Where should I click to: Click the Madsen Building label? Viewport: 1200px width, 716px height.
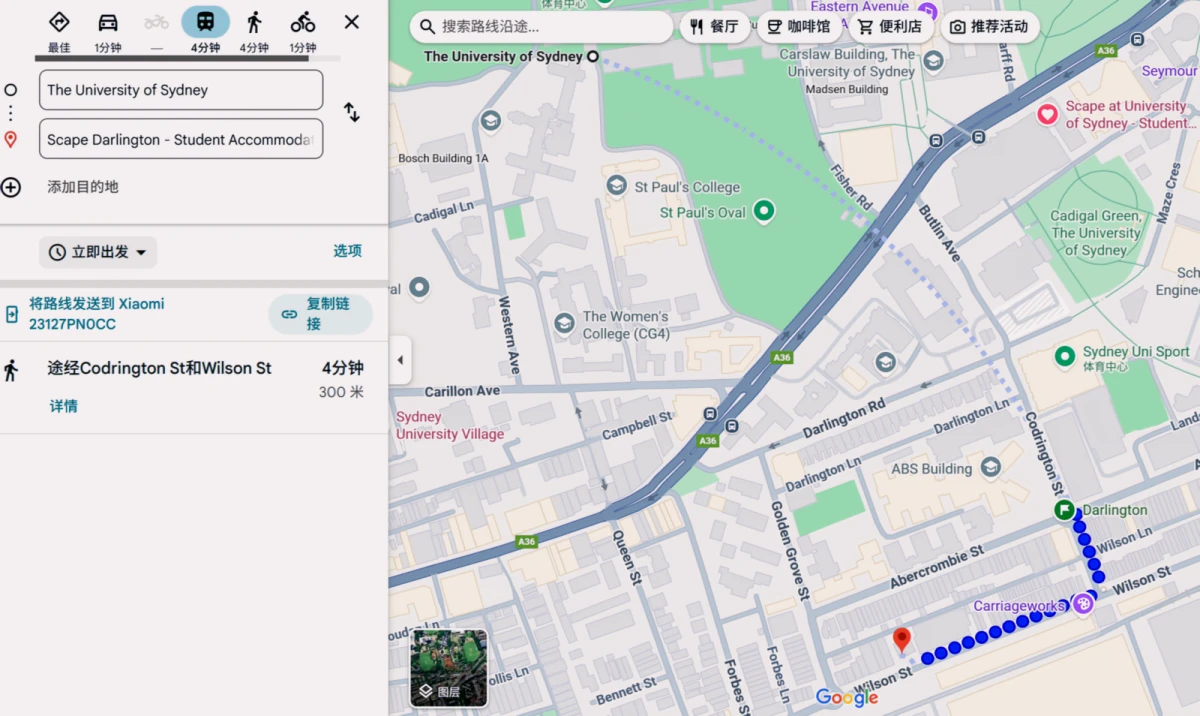[846, 89]
